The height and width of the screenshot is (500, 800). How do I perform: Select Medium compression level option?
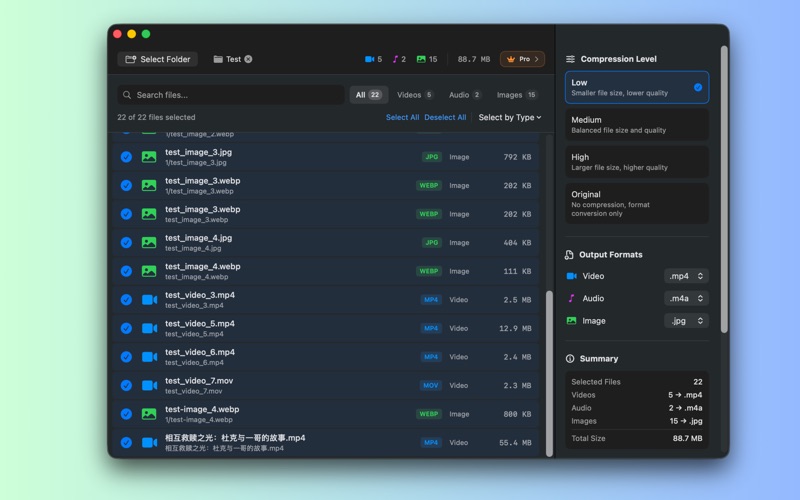[x=637, y=125]
